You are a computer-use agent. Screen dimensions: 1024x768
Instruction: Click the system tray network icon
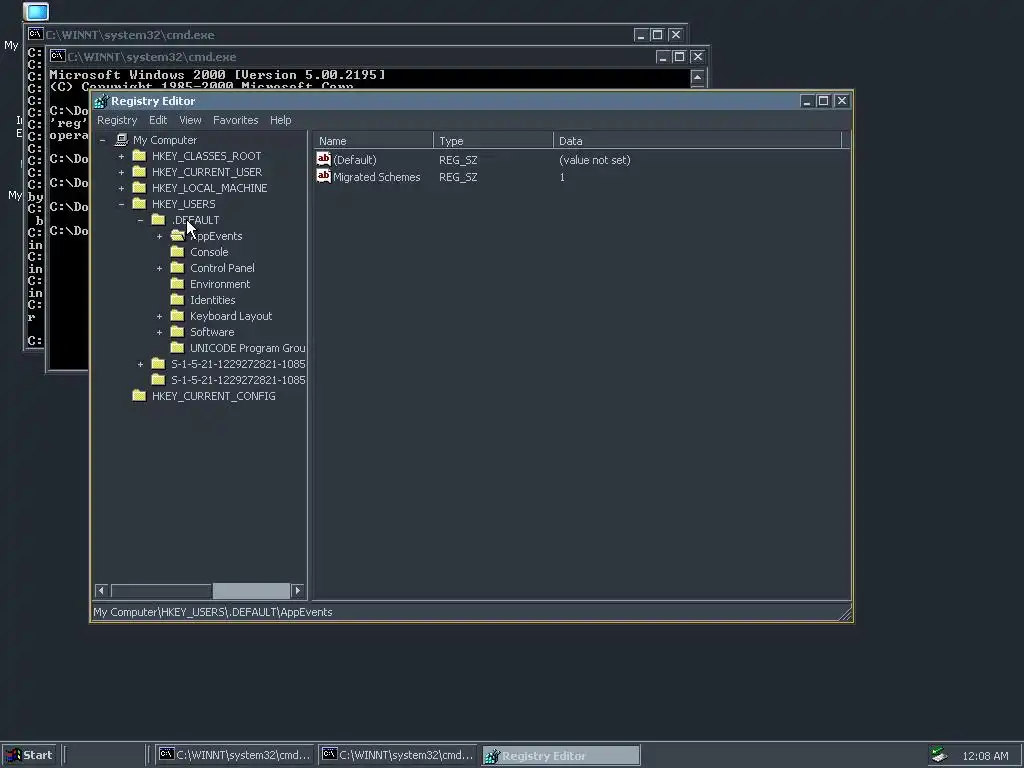940,755
